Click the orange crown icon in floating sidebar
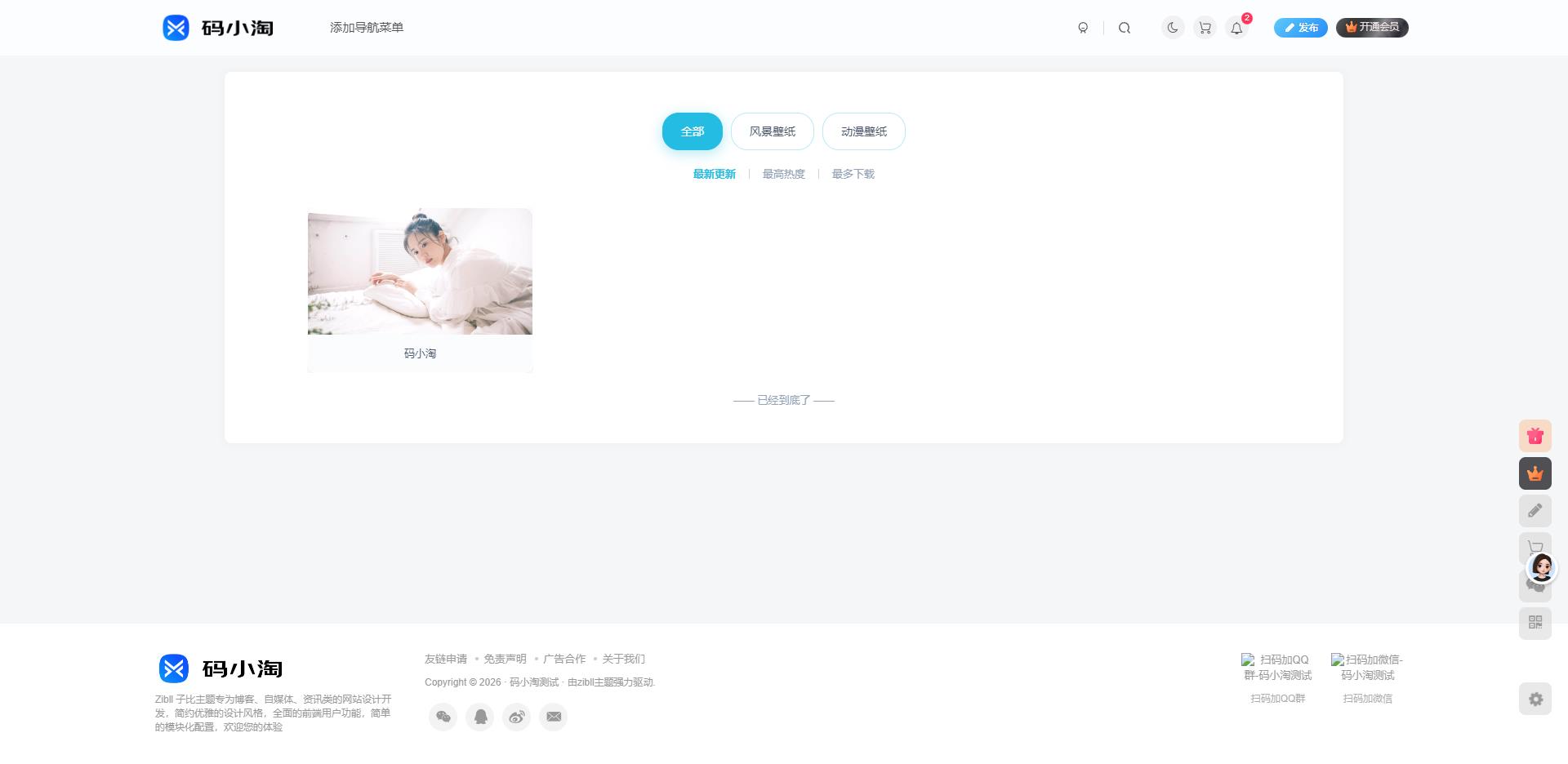Screen dimensions: 1568x764 [1535, 473]
